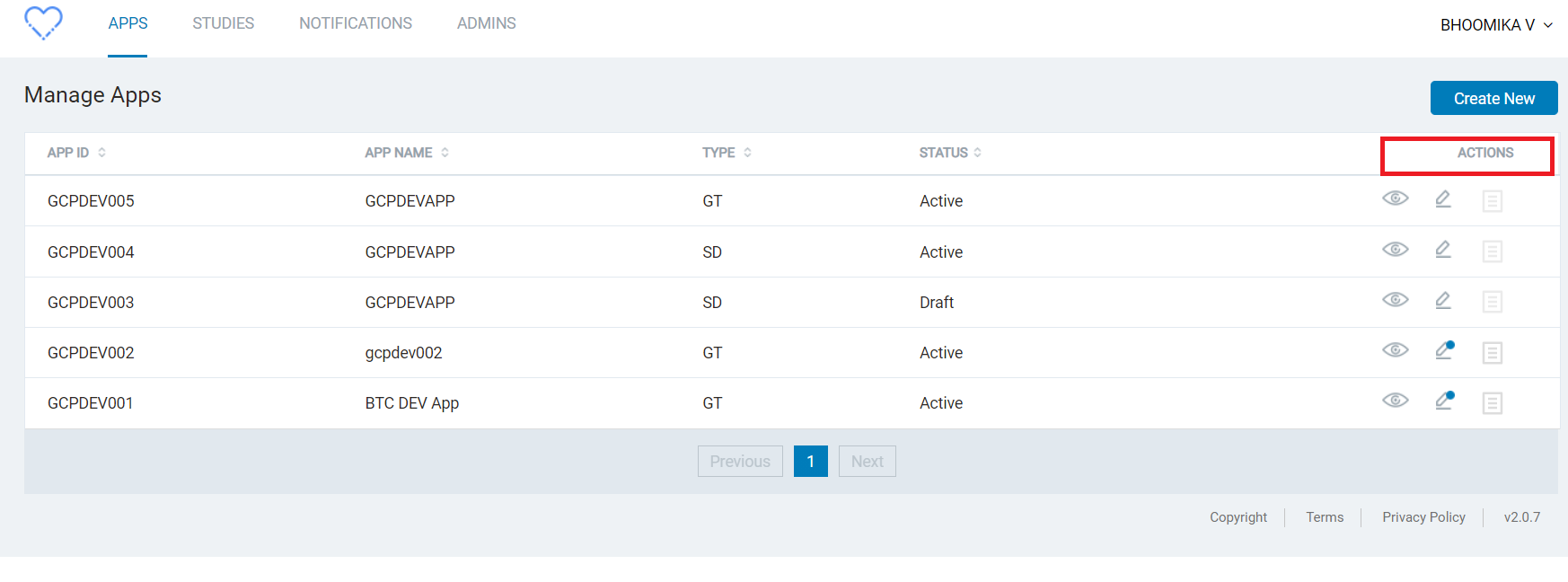Go to Next page
Viewport: 1568px width, 582px height.
click(867, 462)
